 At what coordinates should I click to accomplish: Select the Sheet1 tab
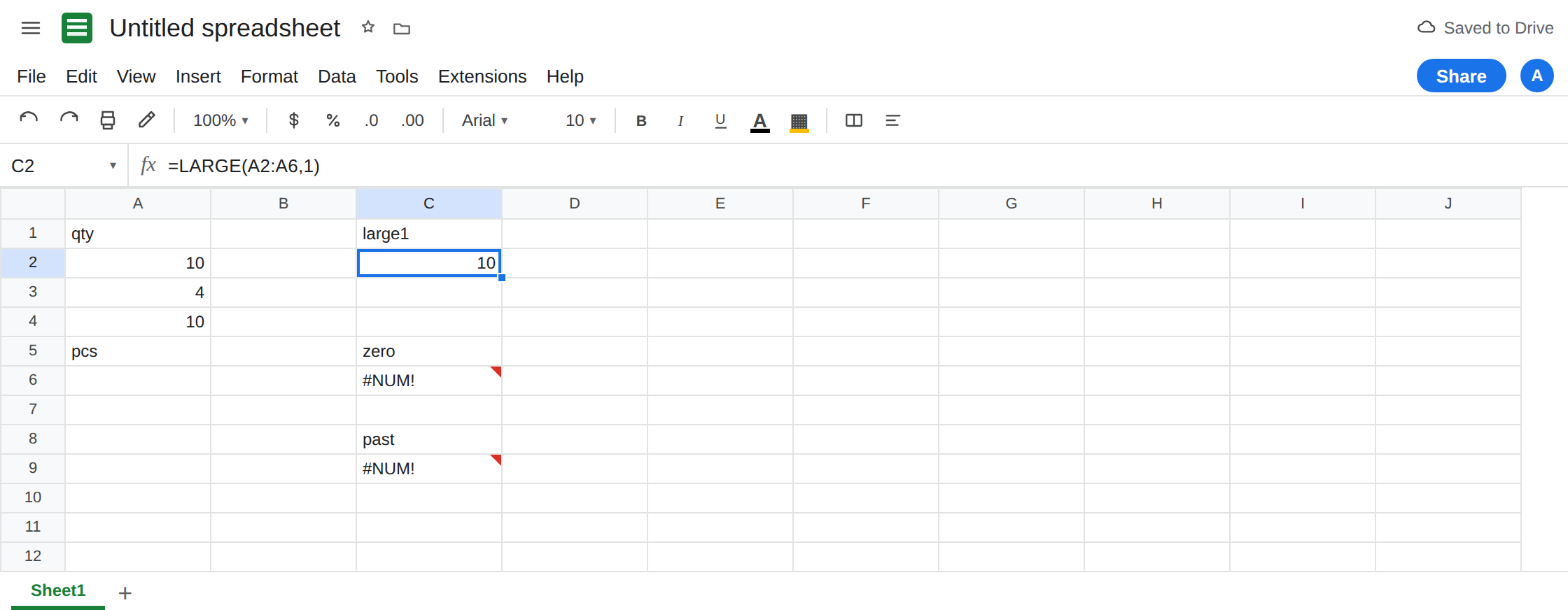coord(58,591)
